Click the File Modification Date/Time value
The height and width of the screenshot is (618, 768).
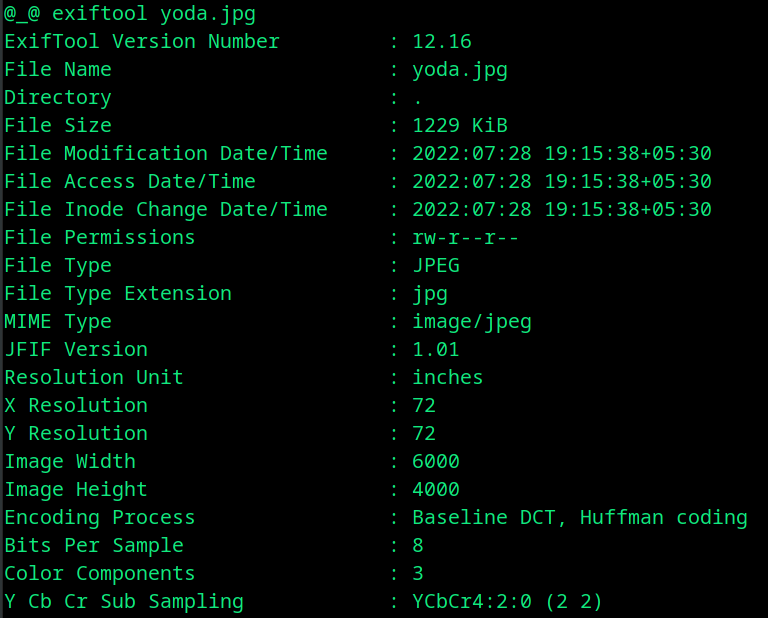562,153
